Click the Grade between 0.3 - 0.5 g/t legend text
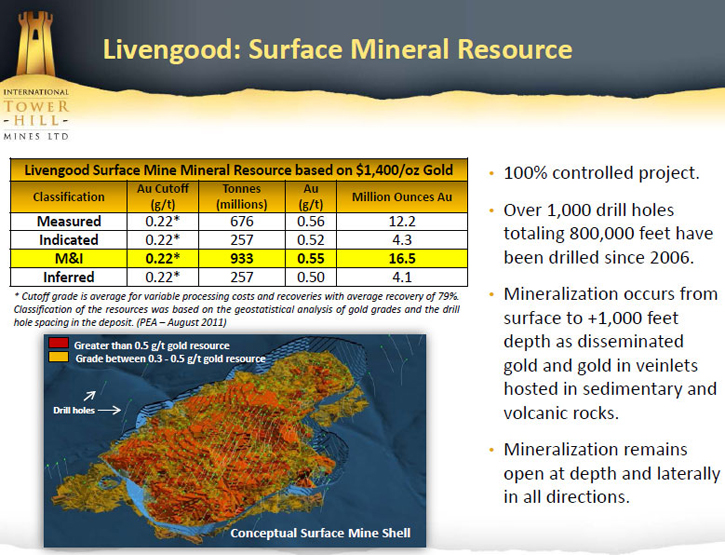 click(x=170, y=358)
